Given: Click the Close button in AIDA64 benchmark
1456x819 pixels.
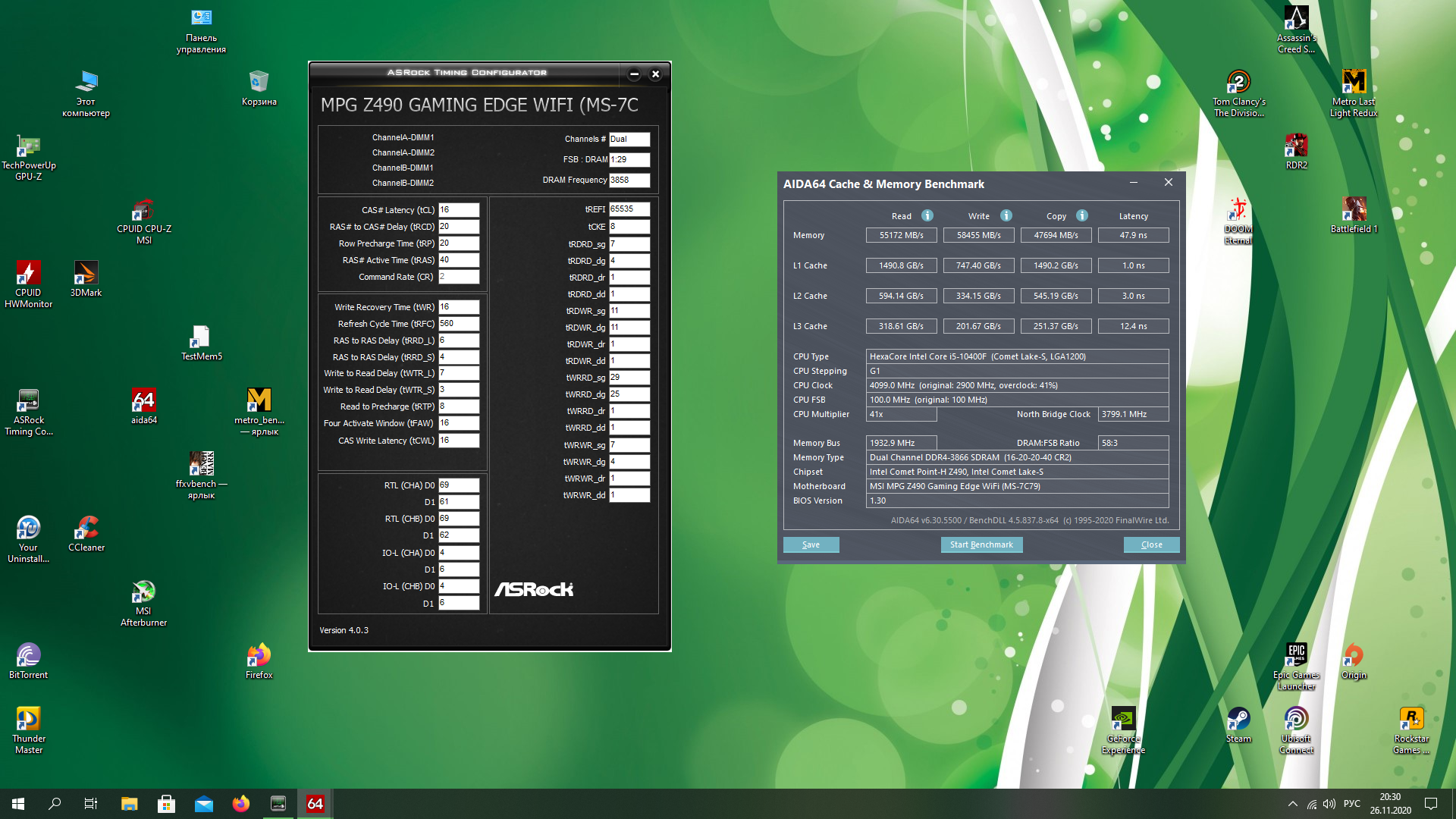Looking at the screenshot, I should [1151, 544].
